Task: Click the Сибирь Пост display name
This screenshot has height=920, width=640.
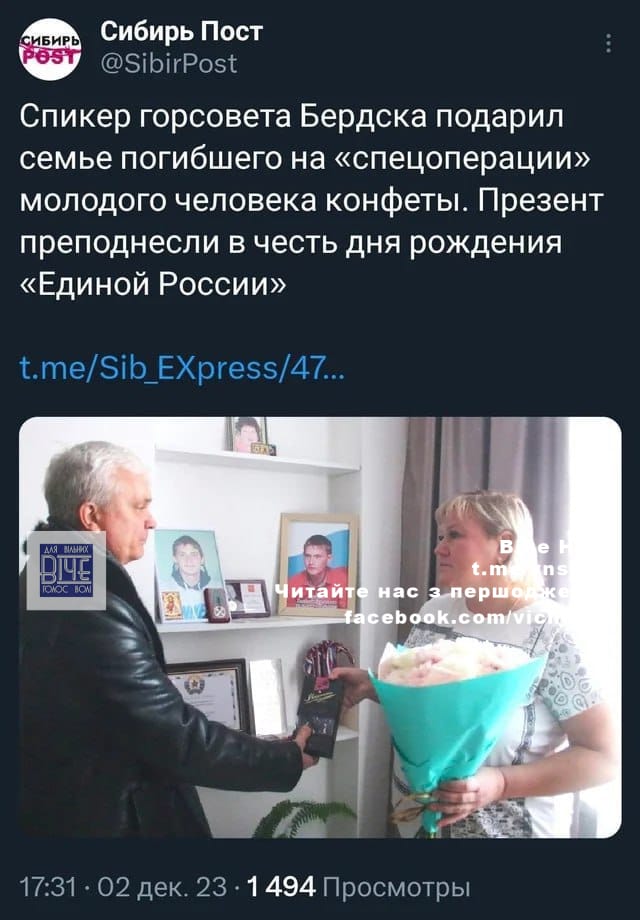Action: [181, 31]
